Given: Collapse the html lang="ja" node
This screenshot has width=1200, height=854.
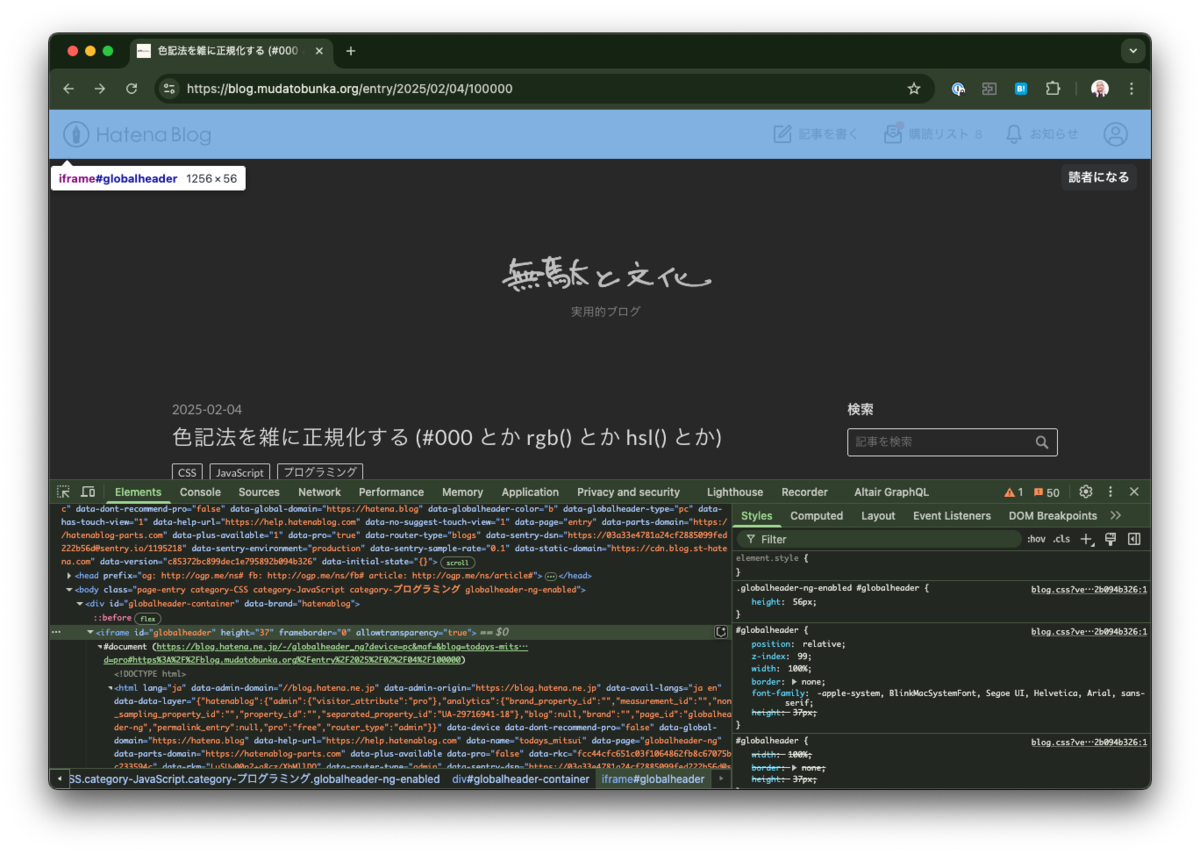Looking at the screenshot, I should [x=111, y=688].
